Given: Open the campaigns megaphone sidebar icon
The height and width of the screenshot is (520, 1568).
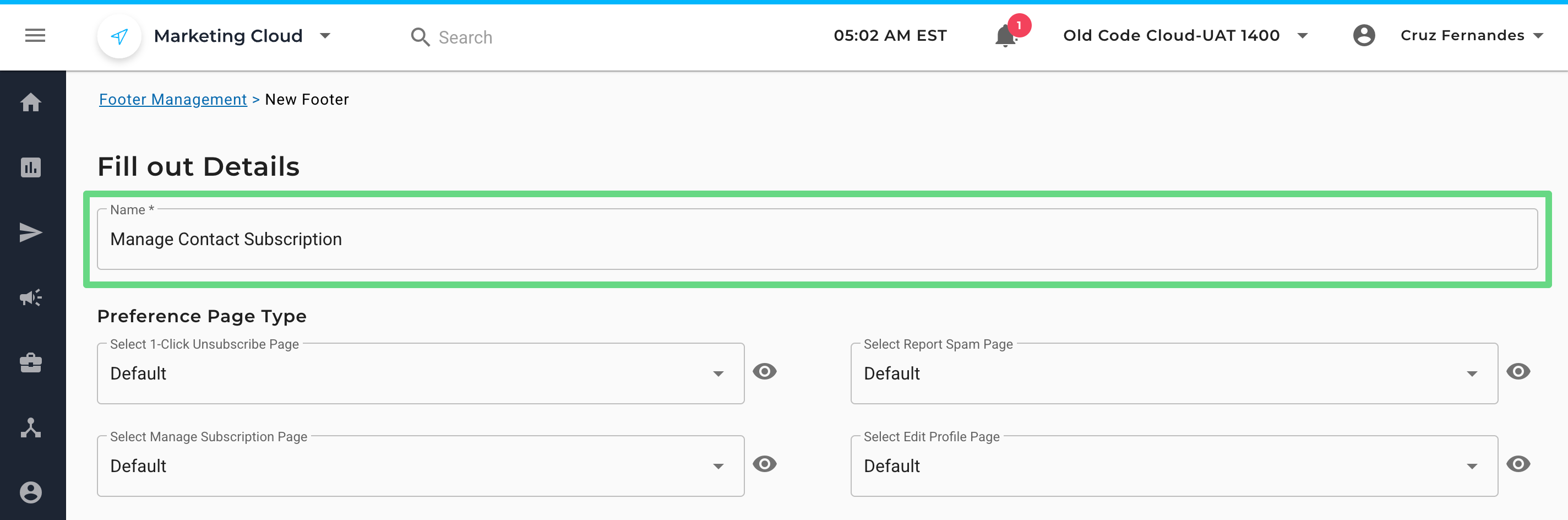Looking at the screenshot, I should [30, 298].
